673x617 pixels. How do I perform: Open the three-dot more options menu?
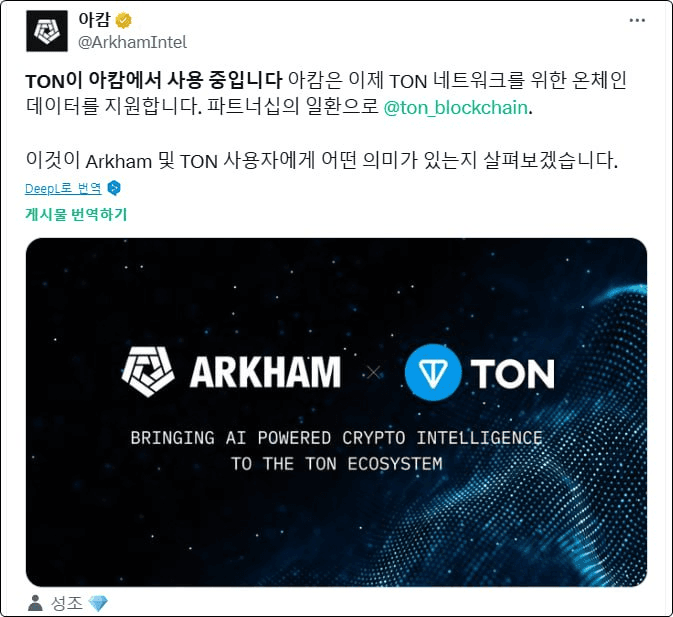point(637,20)
